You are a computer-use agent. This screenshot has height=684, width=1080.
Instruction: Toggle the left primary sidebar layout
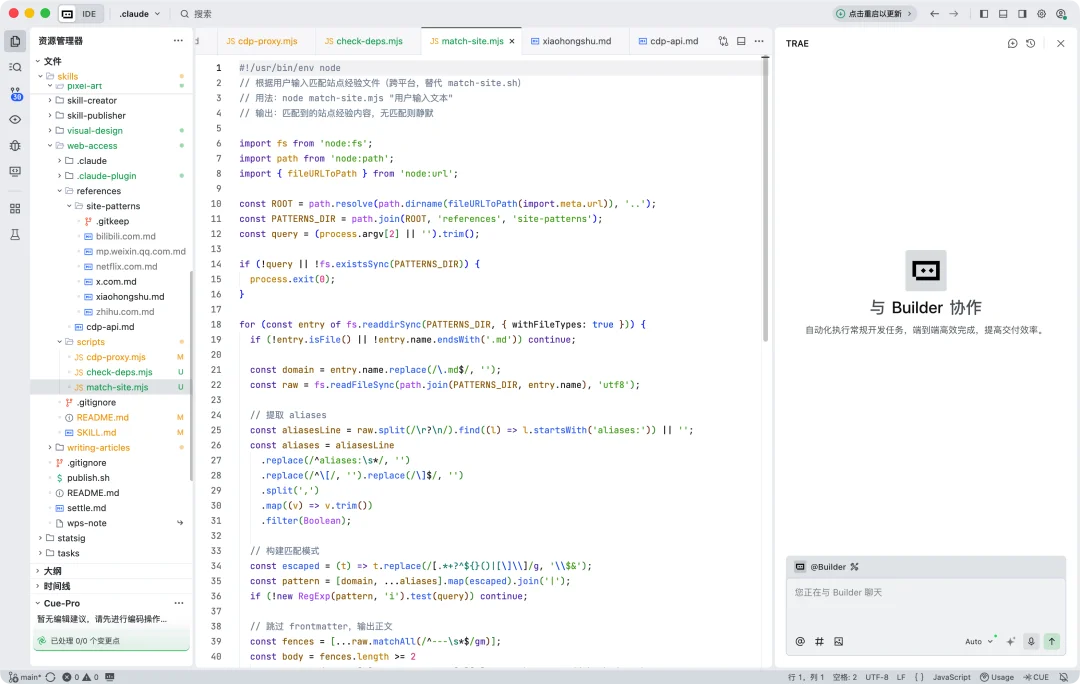pos(984,14)
